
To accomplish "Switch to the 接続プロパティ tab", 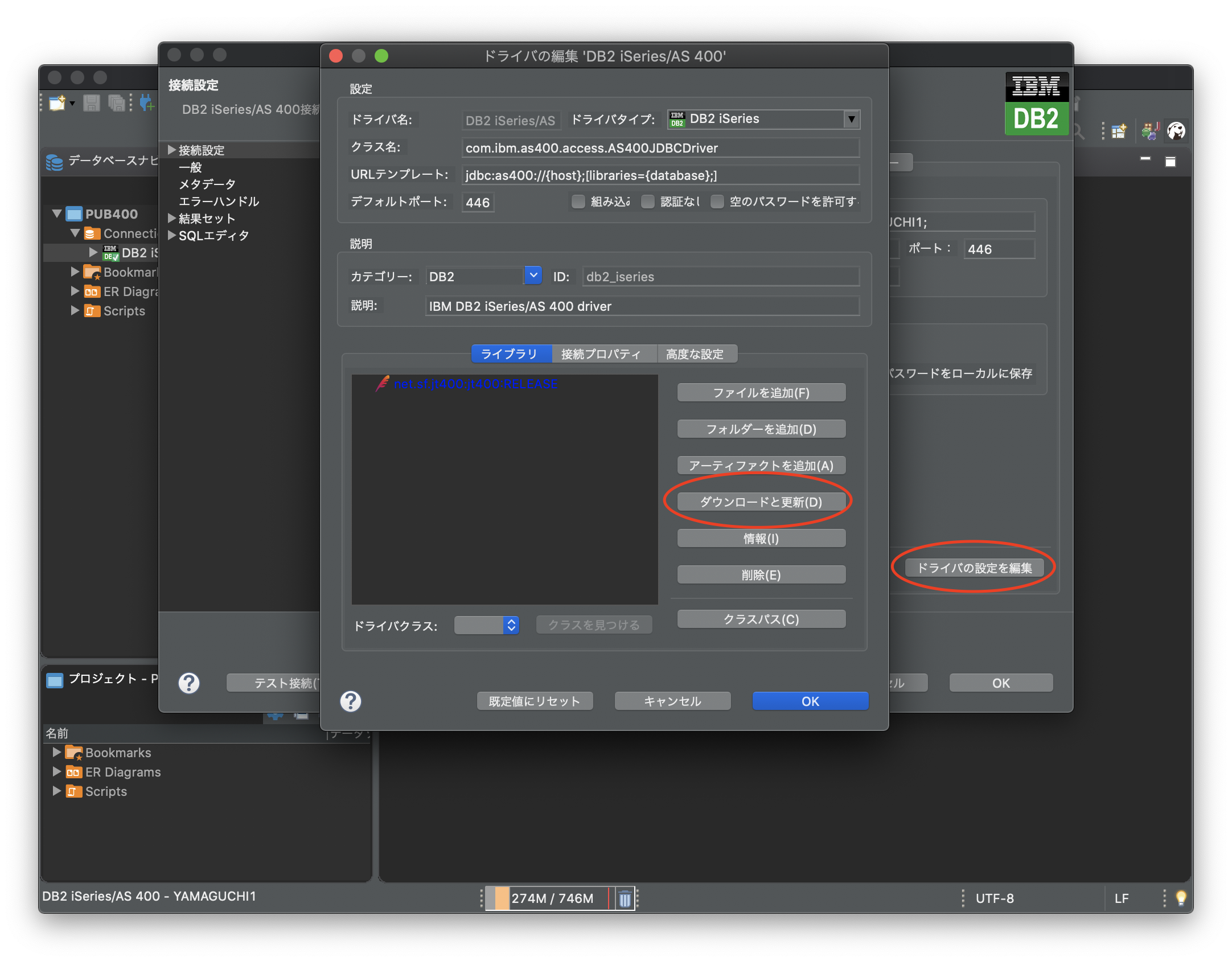I will pyautogui.click(x=603, y=354).
